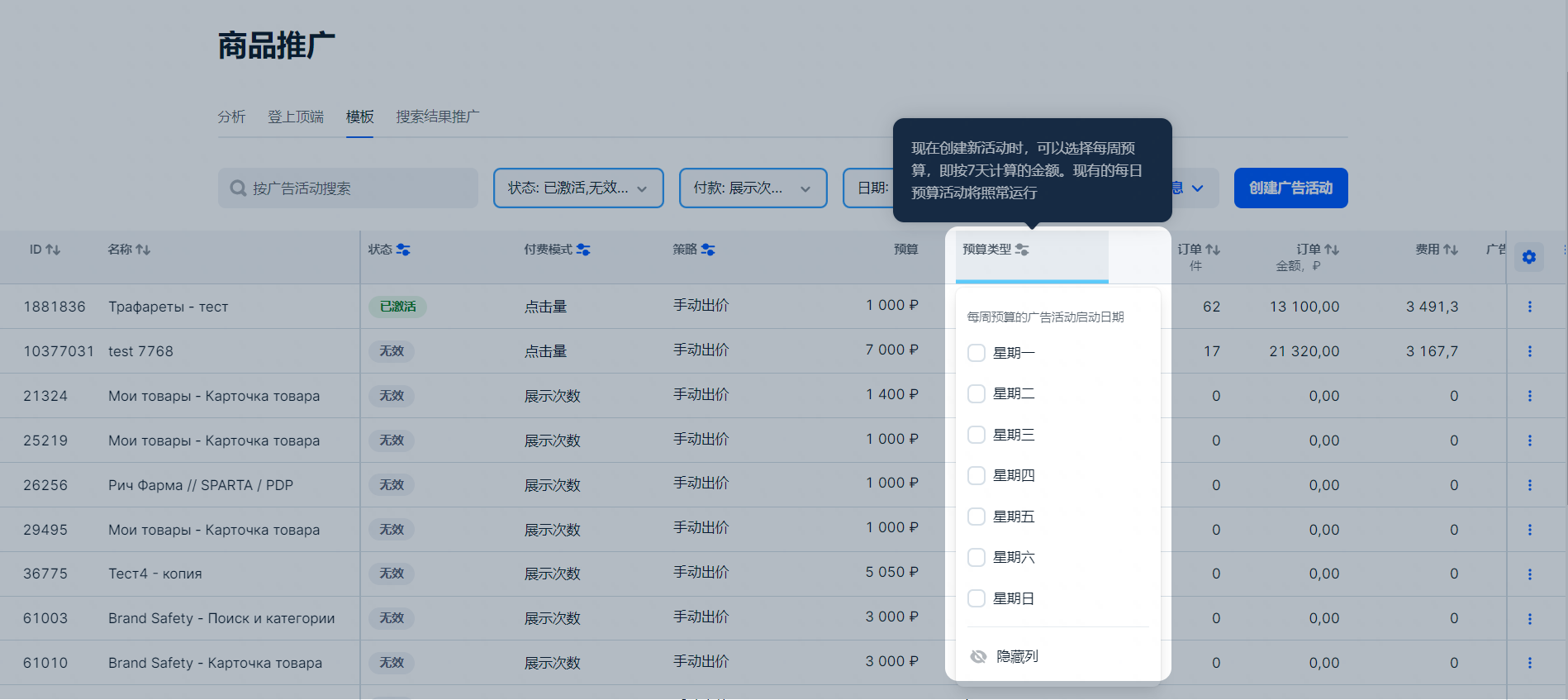Click the 创建广告活动 button
Image resolution: width=1568 pixels, height=700 pixels.
[1290, 188]
